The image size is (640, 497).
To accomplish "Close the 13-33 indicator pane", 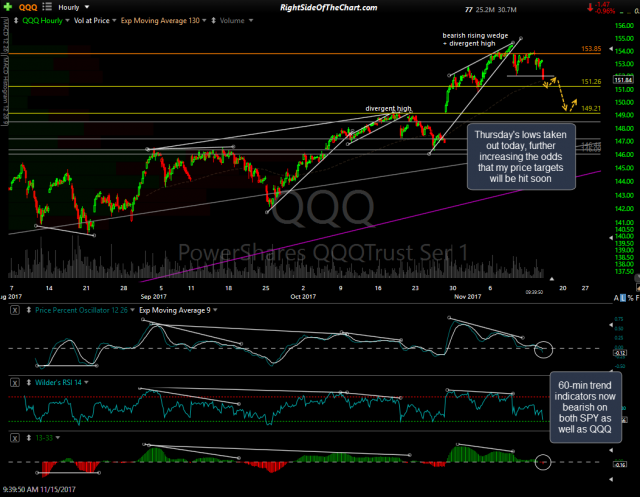I will pyautogui.click(x=15, y=438).
